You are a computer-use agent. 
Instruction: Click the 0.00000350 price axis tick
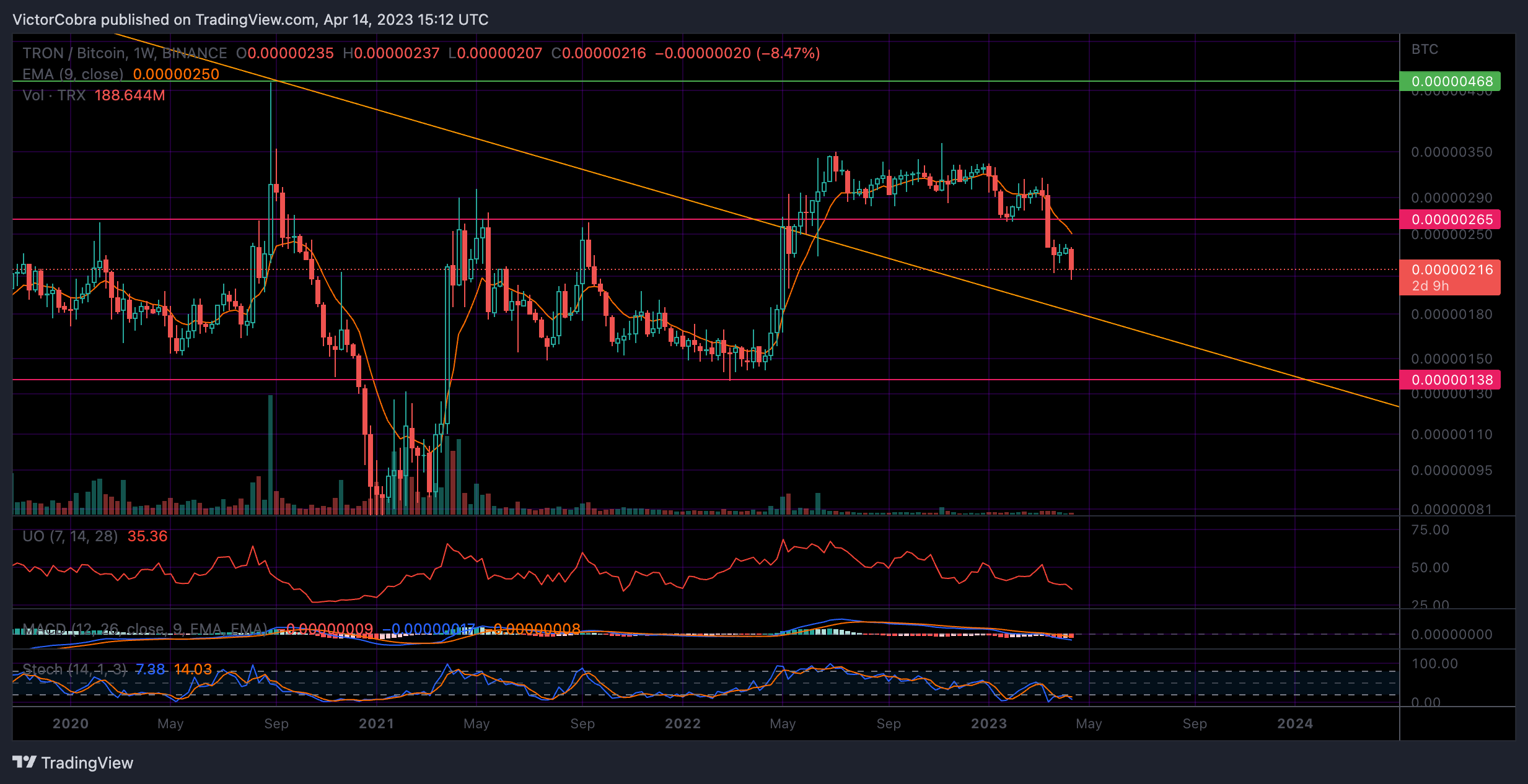click(x=1452, y=152)
